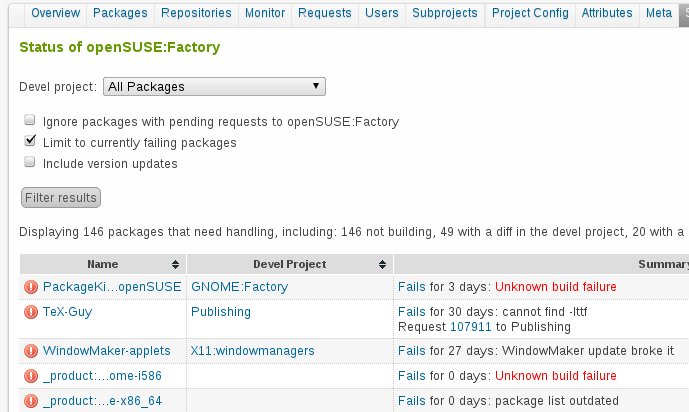Screen dimensions: 689x412
Task: Click error icon for _product e-x86_64 row
Action: pos(31,401)
